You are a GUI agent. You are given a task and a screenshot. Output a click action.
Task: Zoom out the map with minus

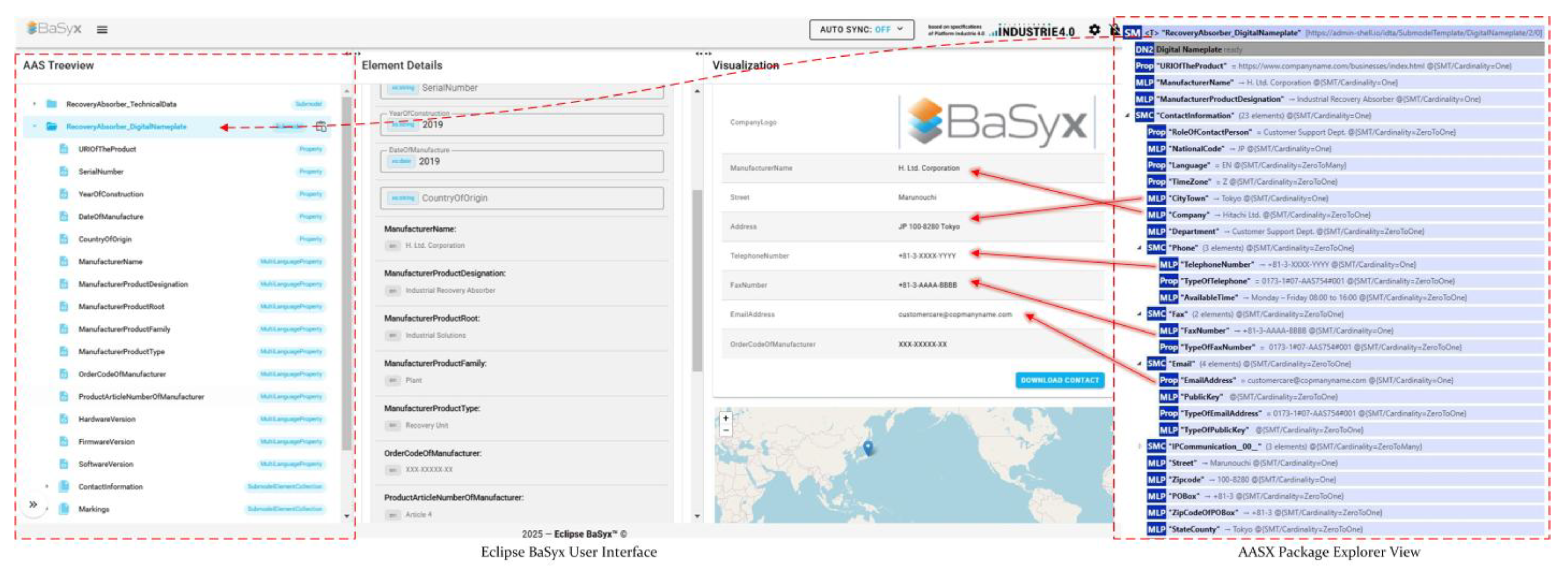click(x=725, y=431)
